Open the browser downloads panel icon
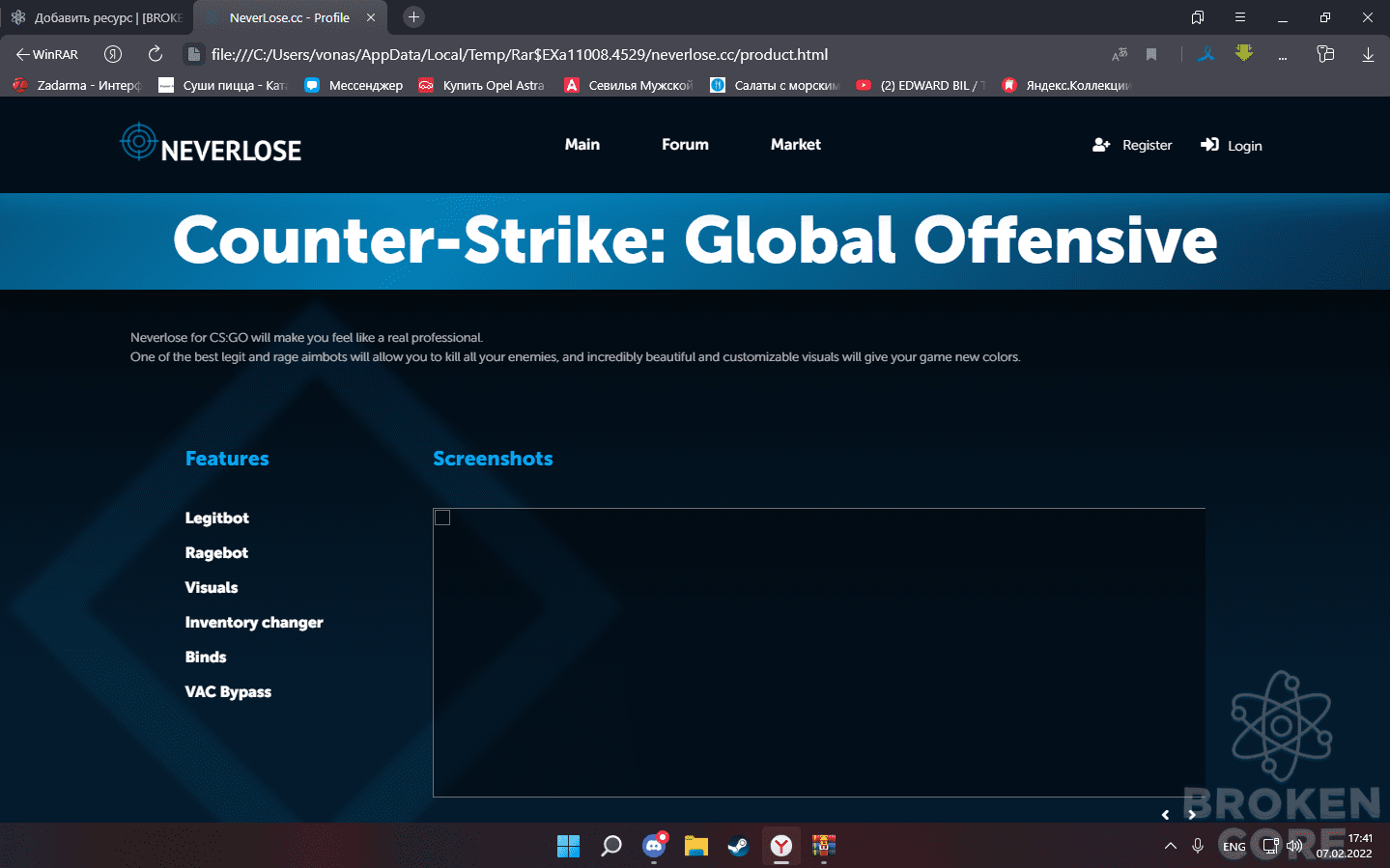This screenshot has height=868, width=1390. point(1368,54)
